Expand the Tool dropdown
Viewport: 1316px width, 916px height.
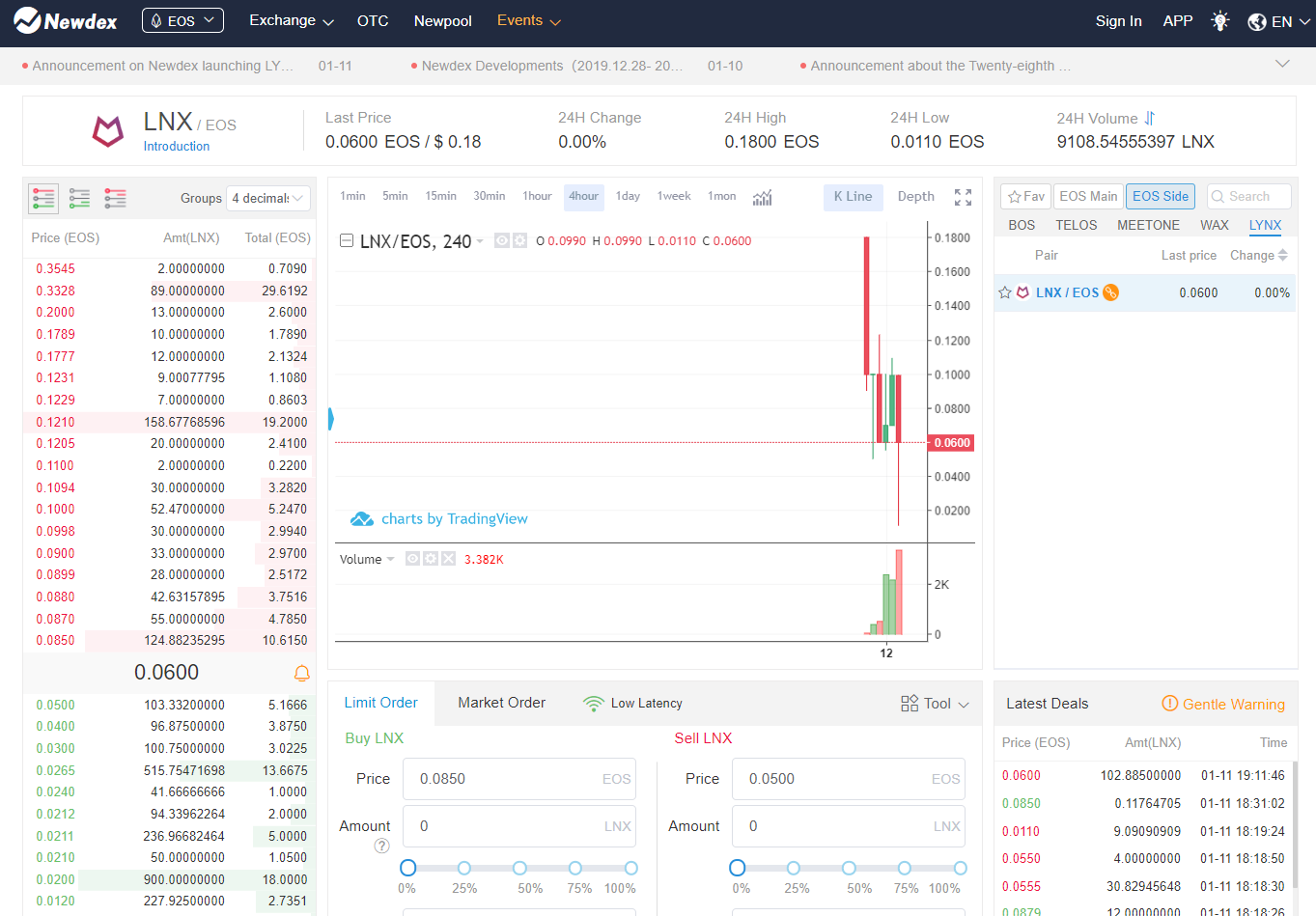click(935, 704)
